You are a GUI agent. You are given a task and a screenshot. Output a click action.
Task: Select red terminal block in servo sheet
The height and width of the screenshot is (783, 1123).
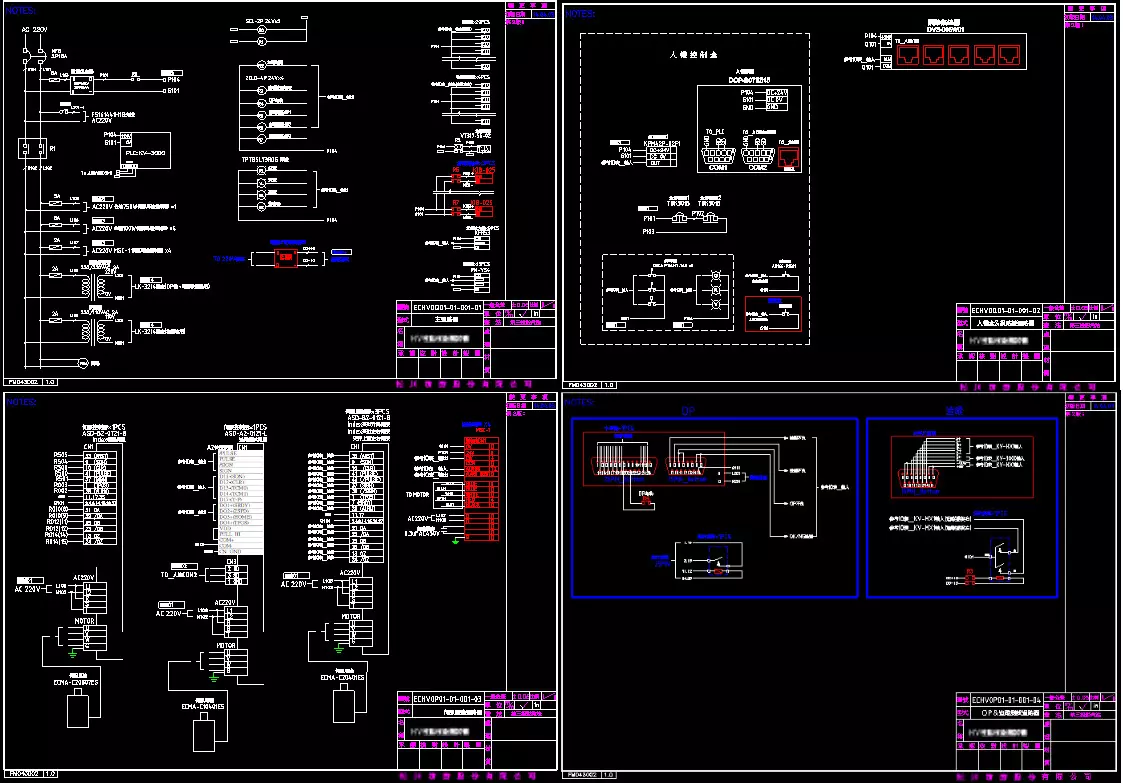483,490
